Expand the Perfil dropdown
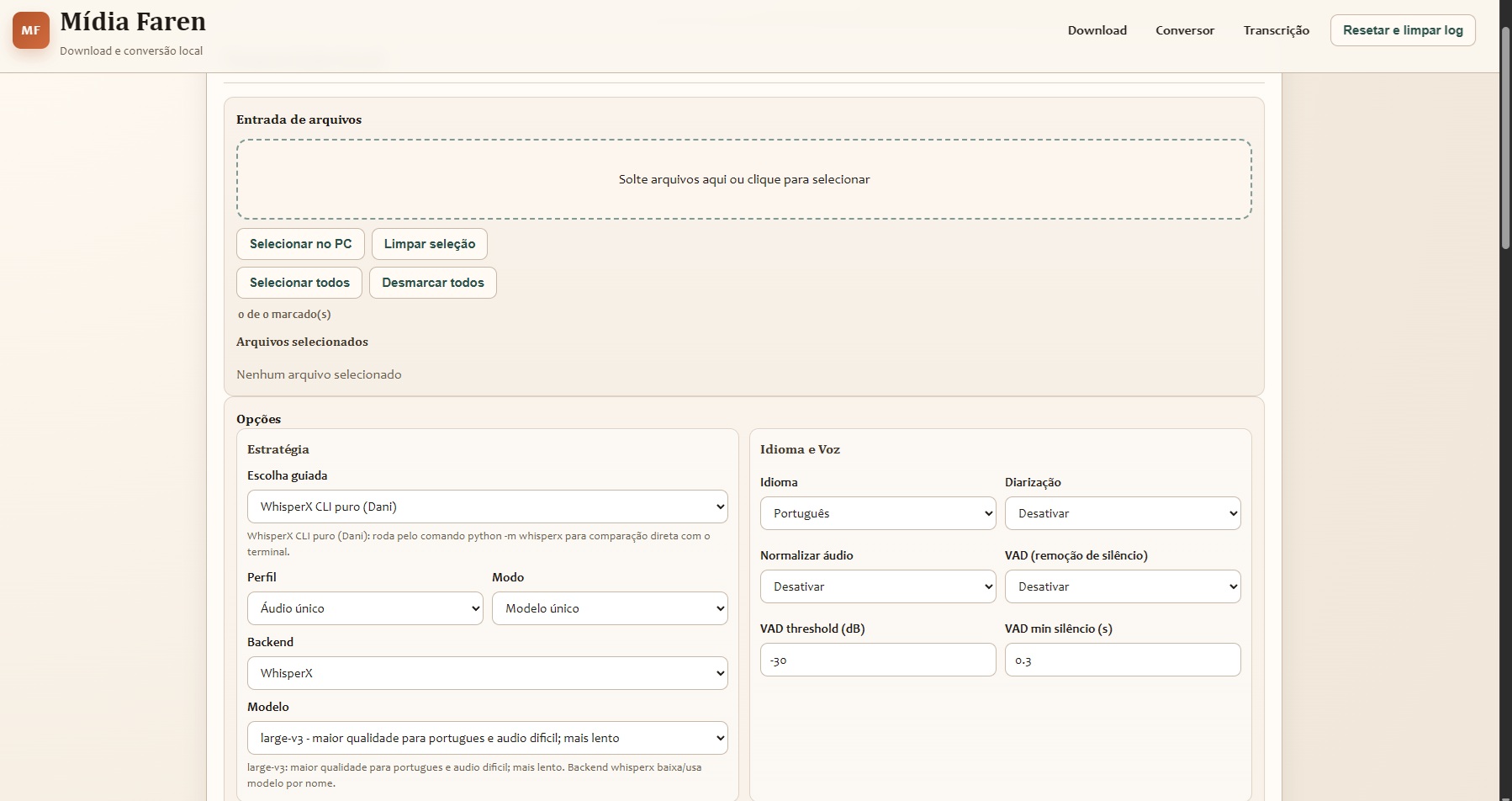Screen dimensions: 1512x801 click(x=365, y=608)
